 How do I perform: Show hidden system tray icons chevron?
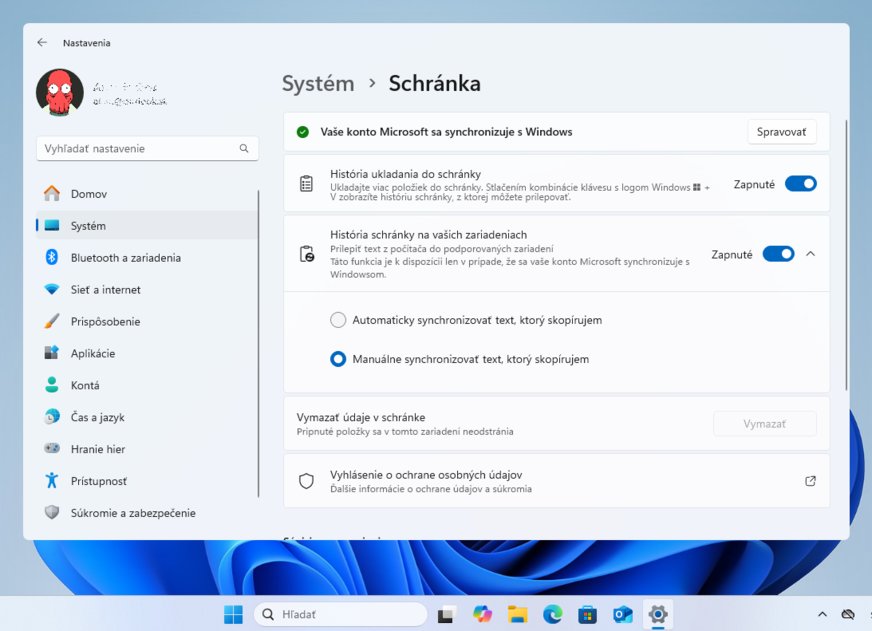[822, 614]
